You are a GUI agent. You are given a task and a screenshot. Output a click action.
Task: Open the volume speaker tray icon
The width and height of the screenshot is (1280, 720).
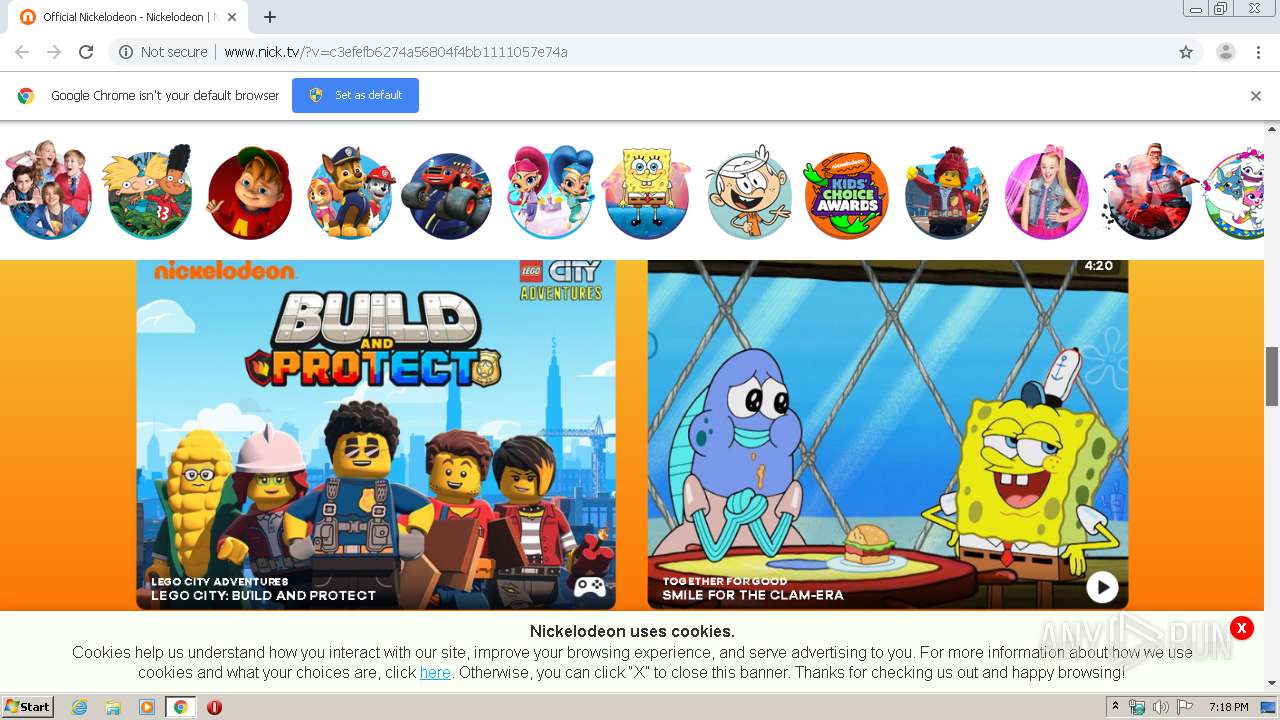(1160, 707)
